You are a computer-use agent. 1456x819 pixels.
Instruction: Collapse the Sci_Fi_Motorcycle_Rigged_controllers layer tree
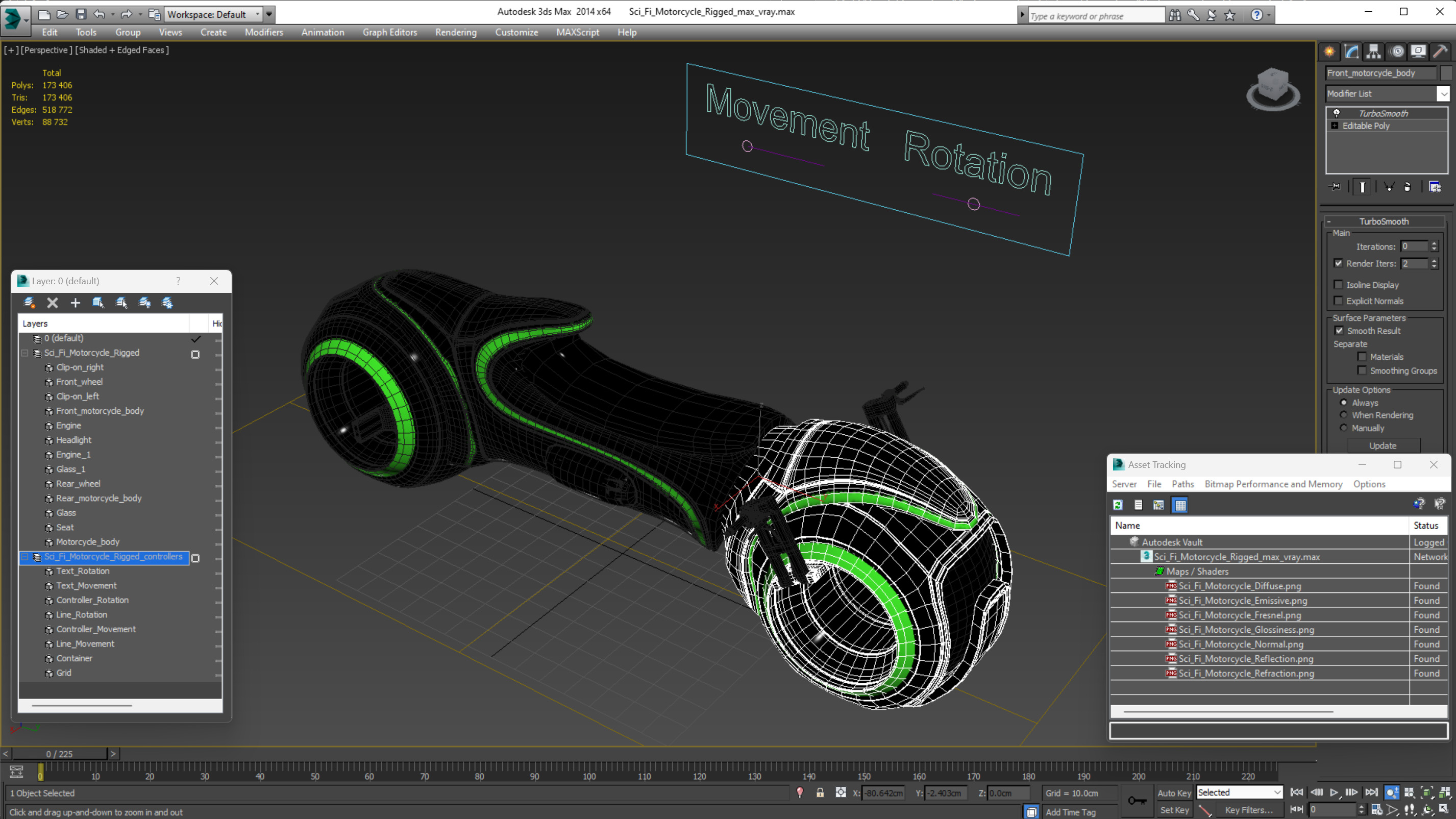[25, 557]
